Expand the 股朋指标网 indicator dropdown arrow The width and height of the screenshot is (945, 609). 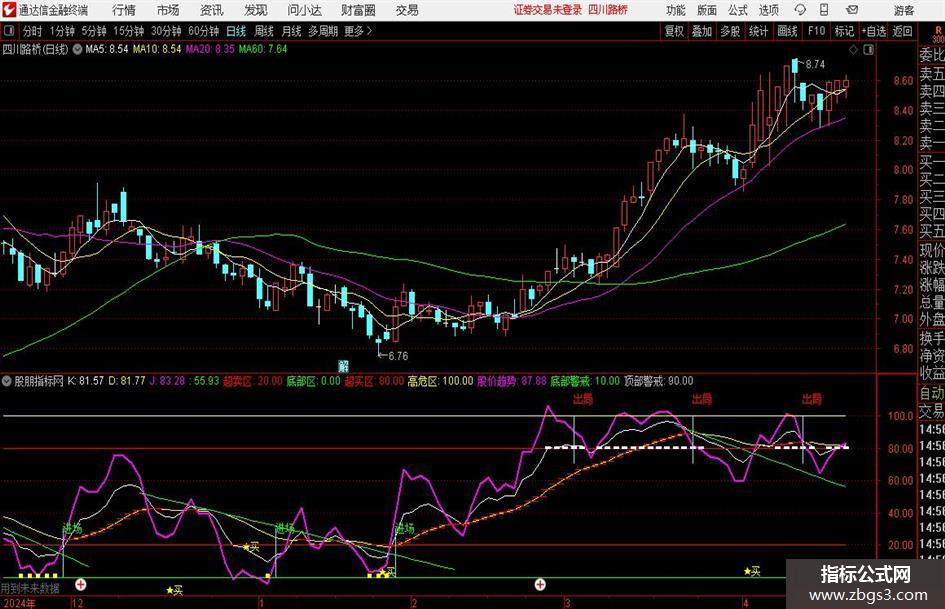pyautogui.click(x=7, y=381)
